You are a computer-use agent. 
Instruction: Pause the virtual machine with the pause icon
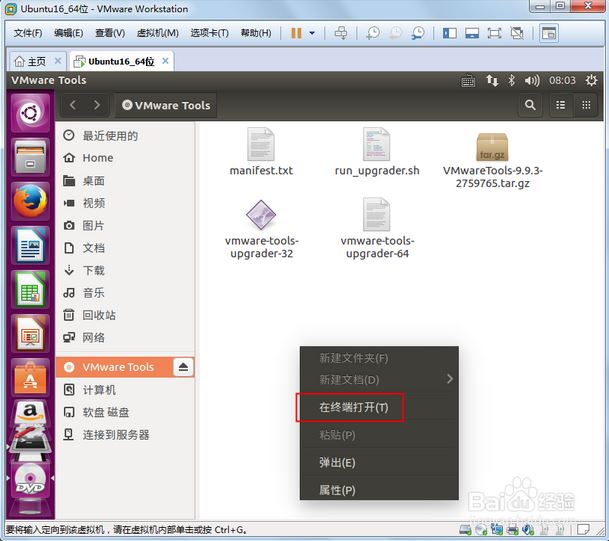296,33
